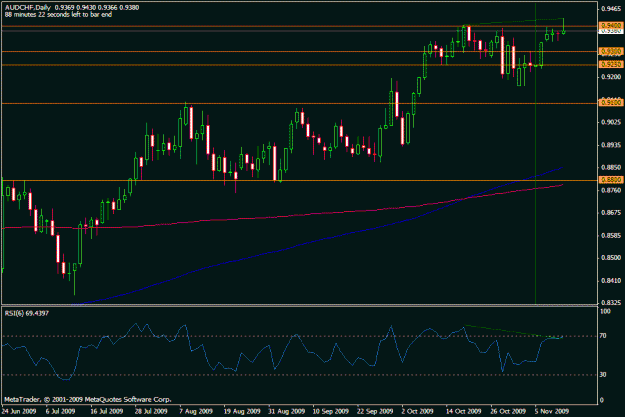Click the 7 Aug 2009 date label
This screenshot has width=625, height=417.
tap(196, 411)
